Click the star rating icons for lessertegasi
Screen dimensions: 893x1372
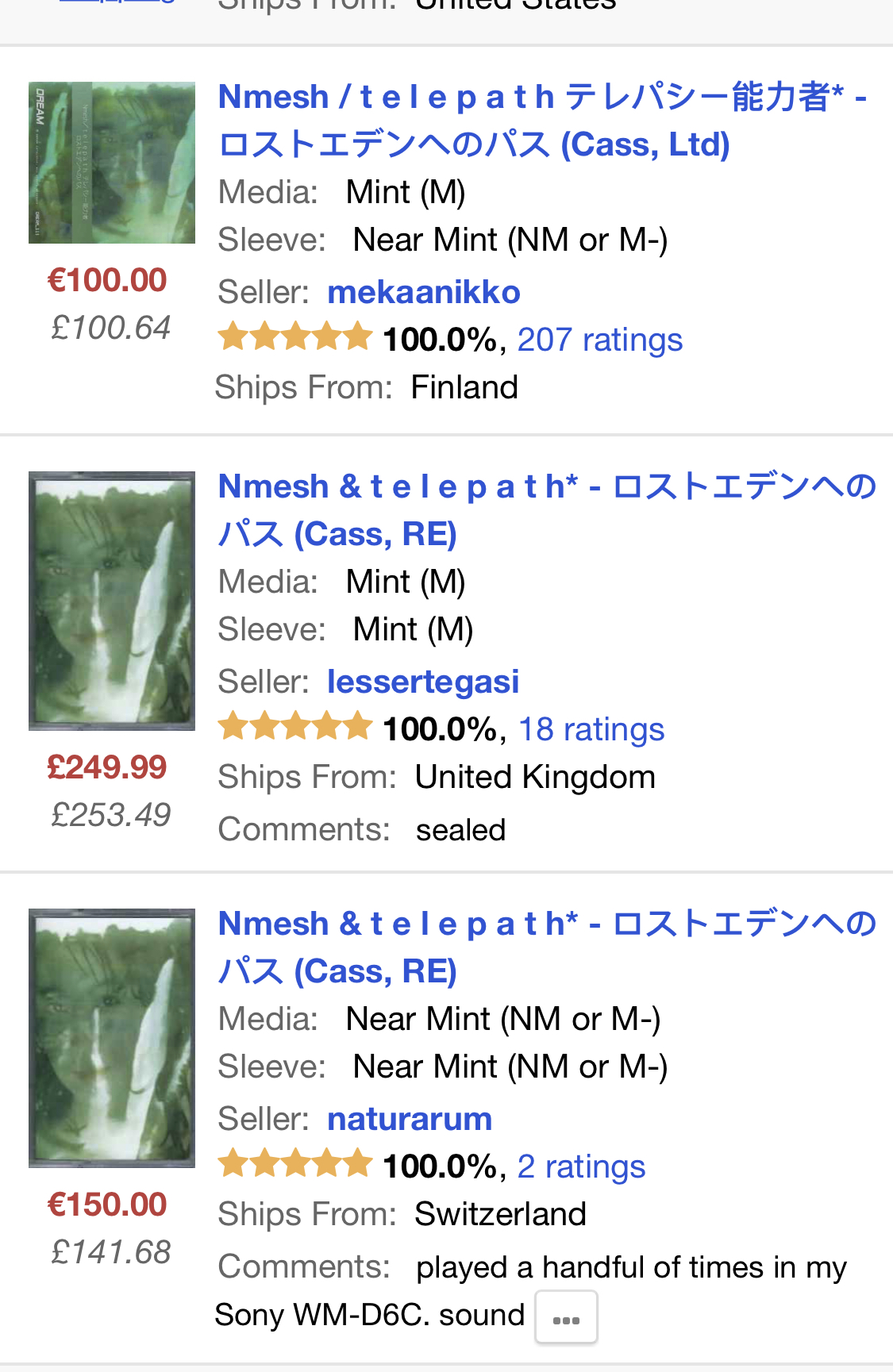(x=295, y=726)
